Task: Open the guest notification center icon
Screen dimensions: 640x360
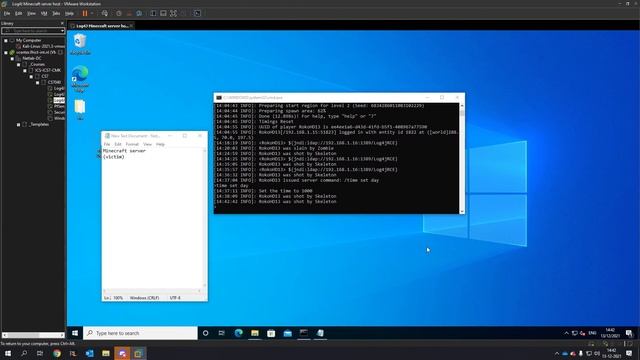Action: [629, 333]
